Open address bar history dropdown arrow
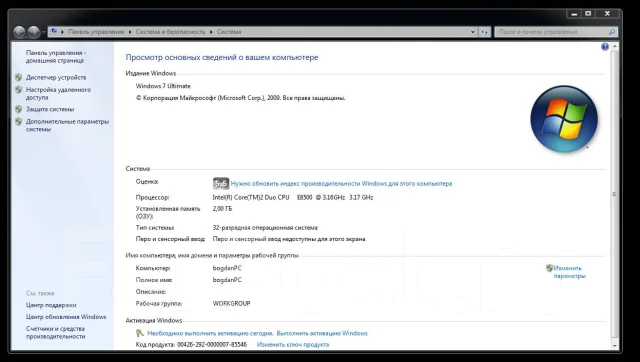The image size is (640, 362). (x=473, y=32)
